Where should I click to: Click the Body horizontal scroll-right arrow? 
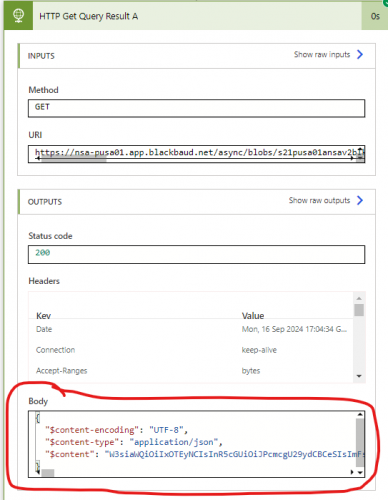pyautogui.click(x=352, y=472)
